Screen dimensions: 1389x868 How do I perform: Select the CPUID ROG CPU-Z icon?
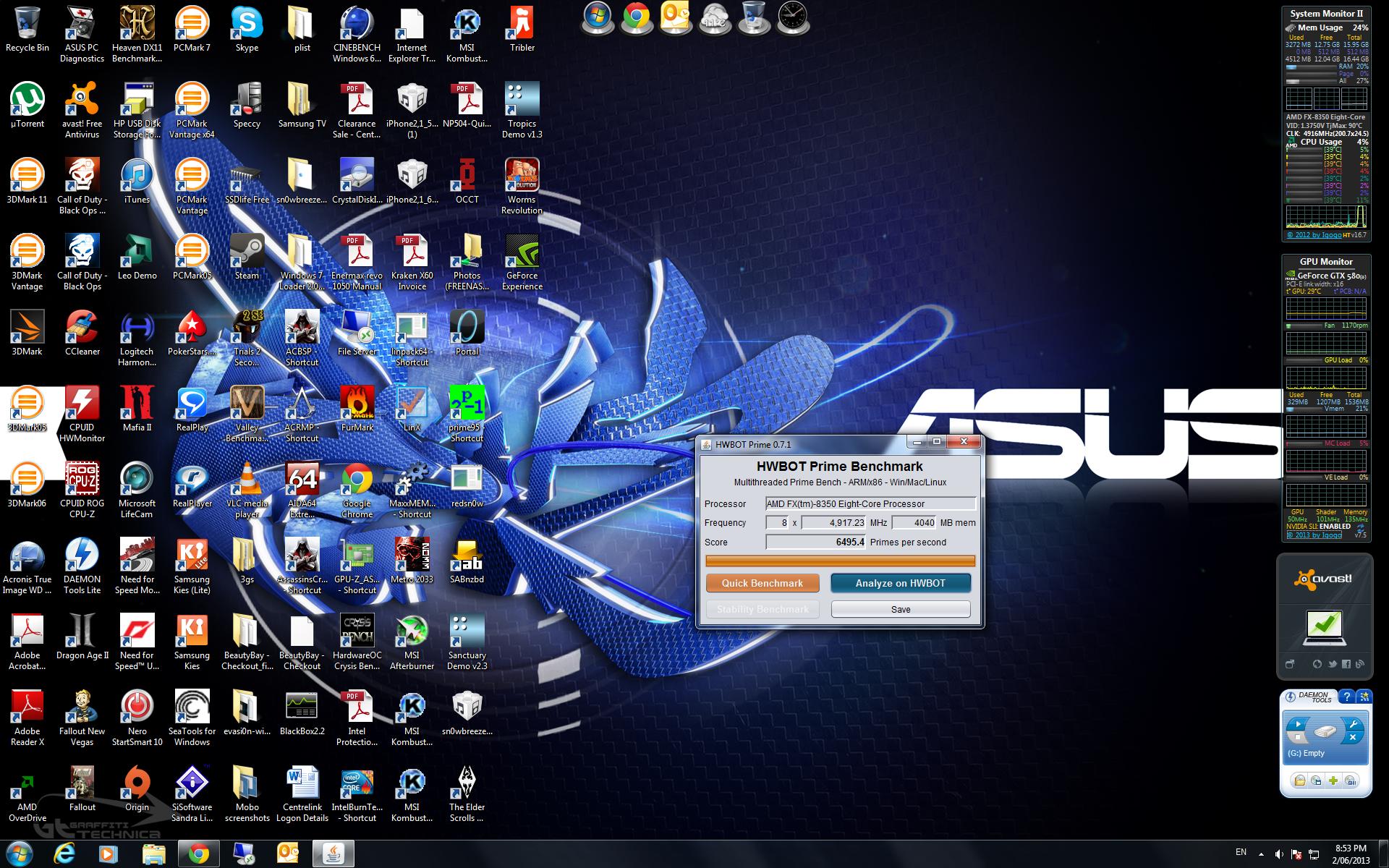point(82,489)
